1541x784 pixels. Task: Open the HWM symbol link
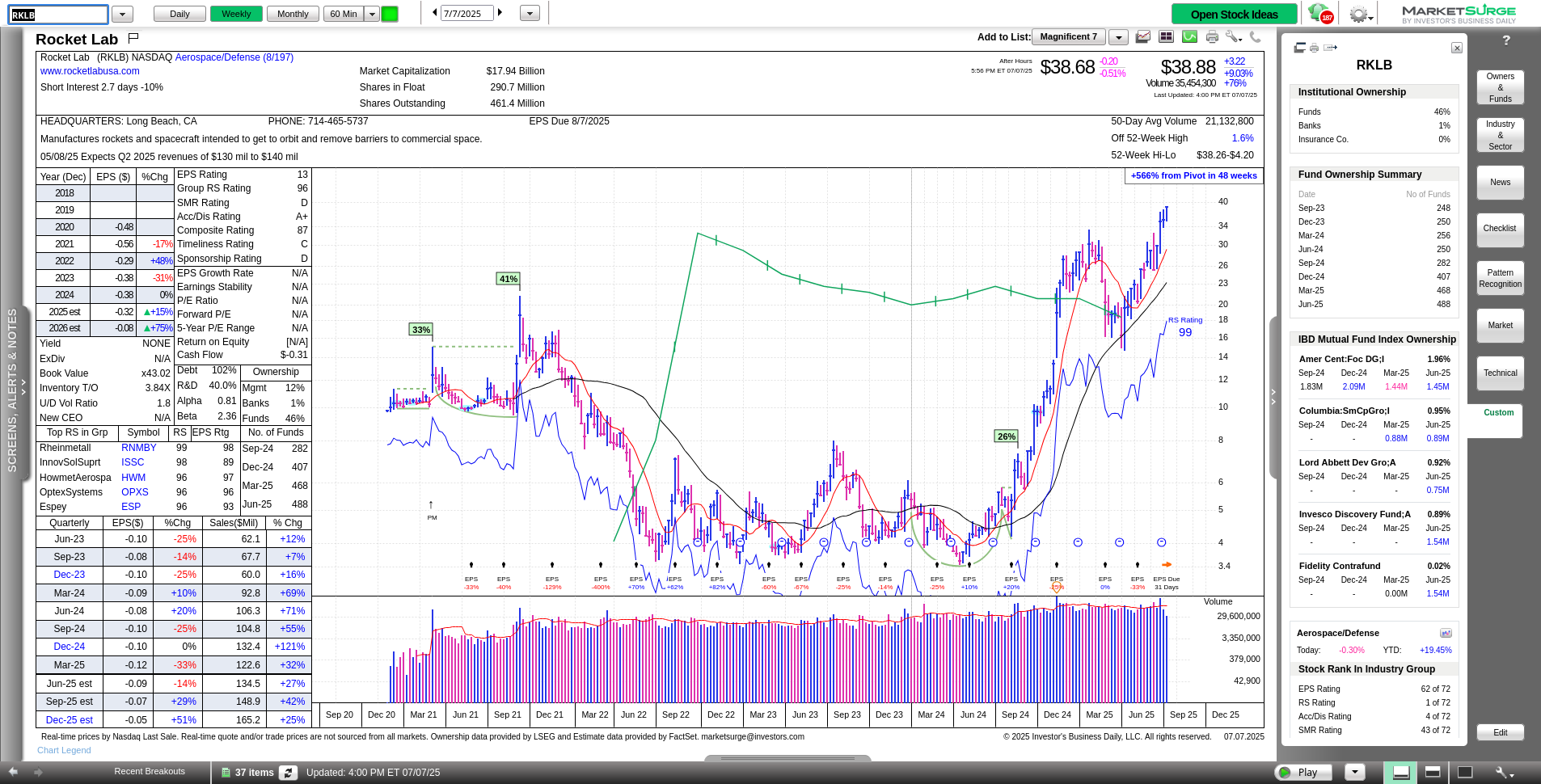point(133,478)
